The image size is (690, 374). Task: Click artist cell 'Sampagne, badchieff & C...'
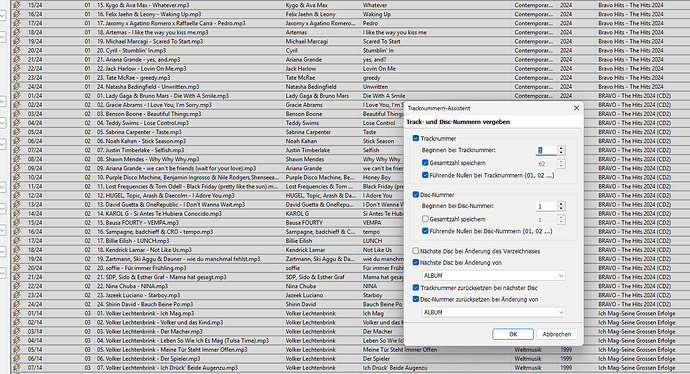point(320,232)
